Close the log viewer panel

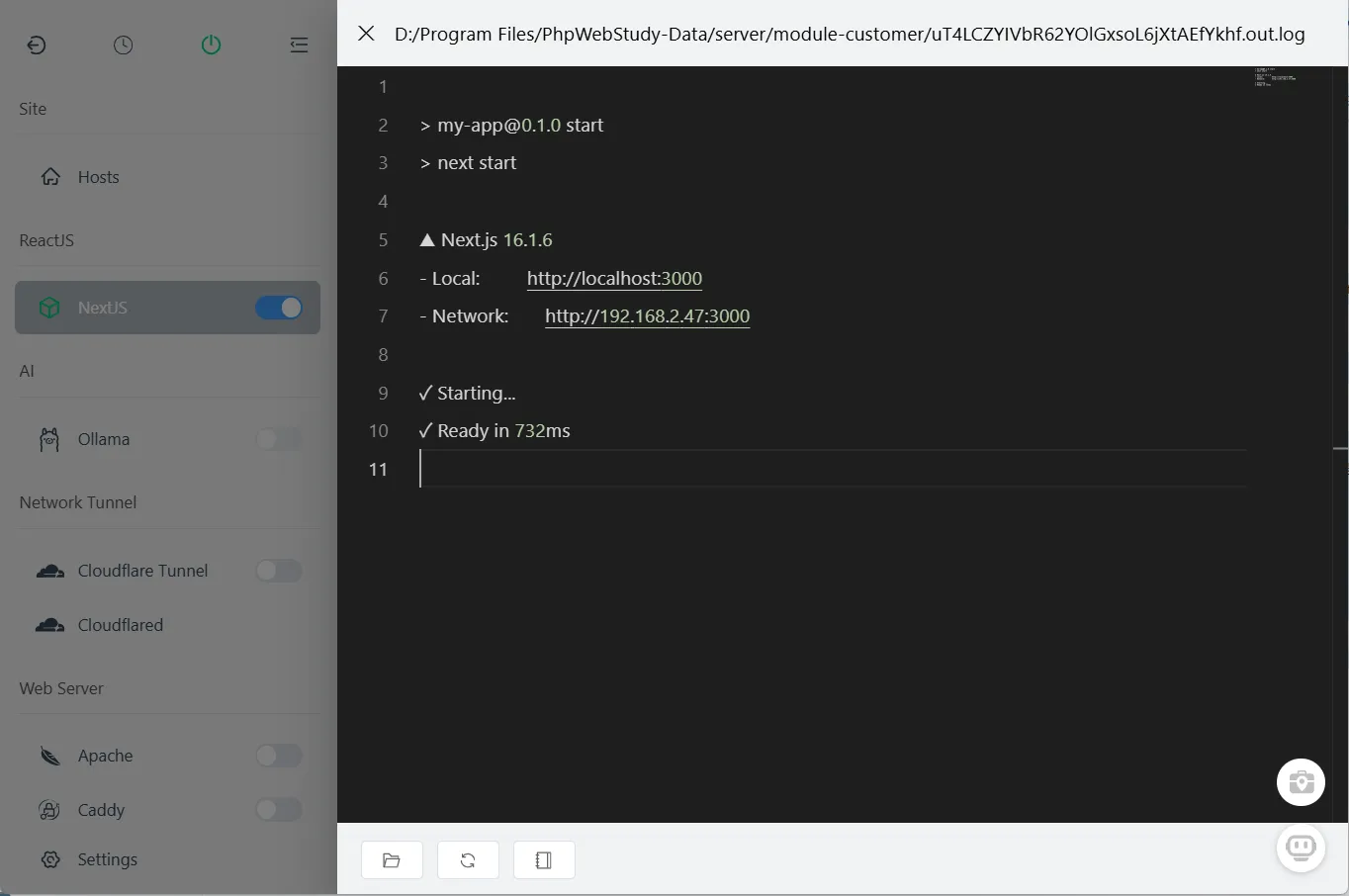366,34
